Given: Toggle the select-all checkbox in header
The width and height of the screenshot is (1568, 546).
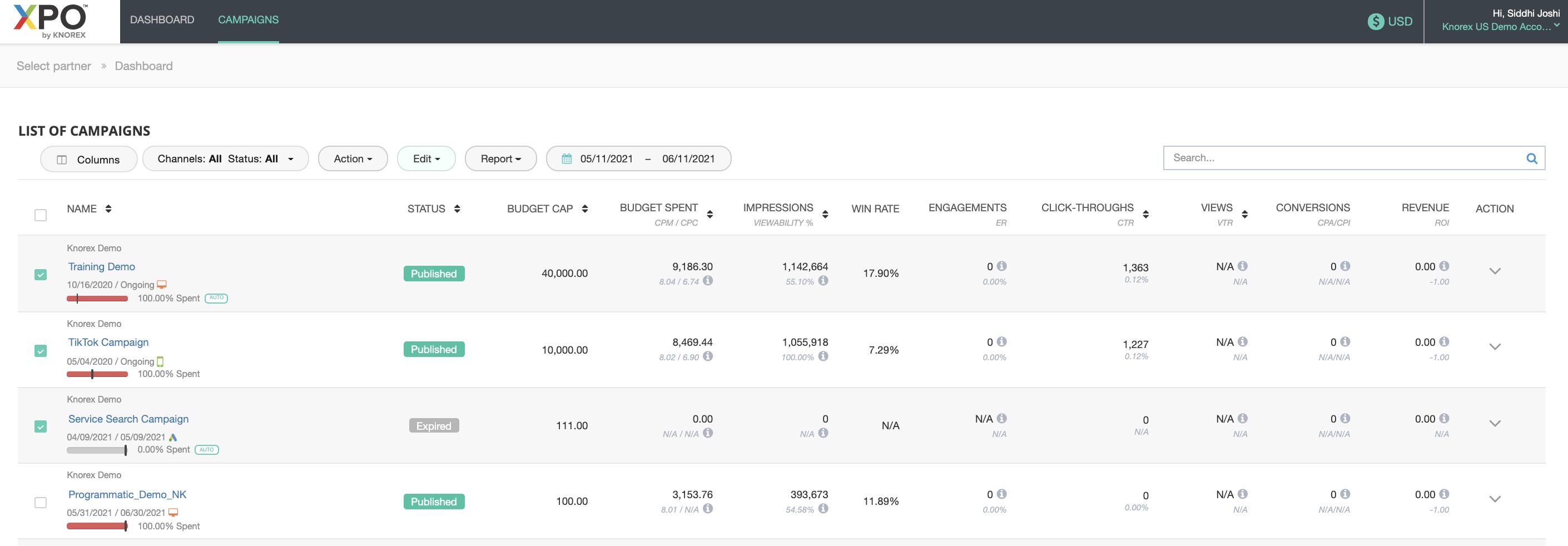Looking at the screenshot, I should (41, 215).
